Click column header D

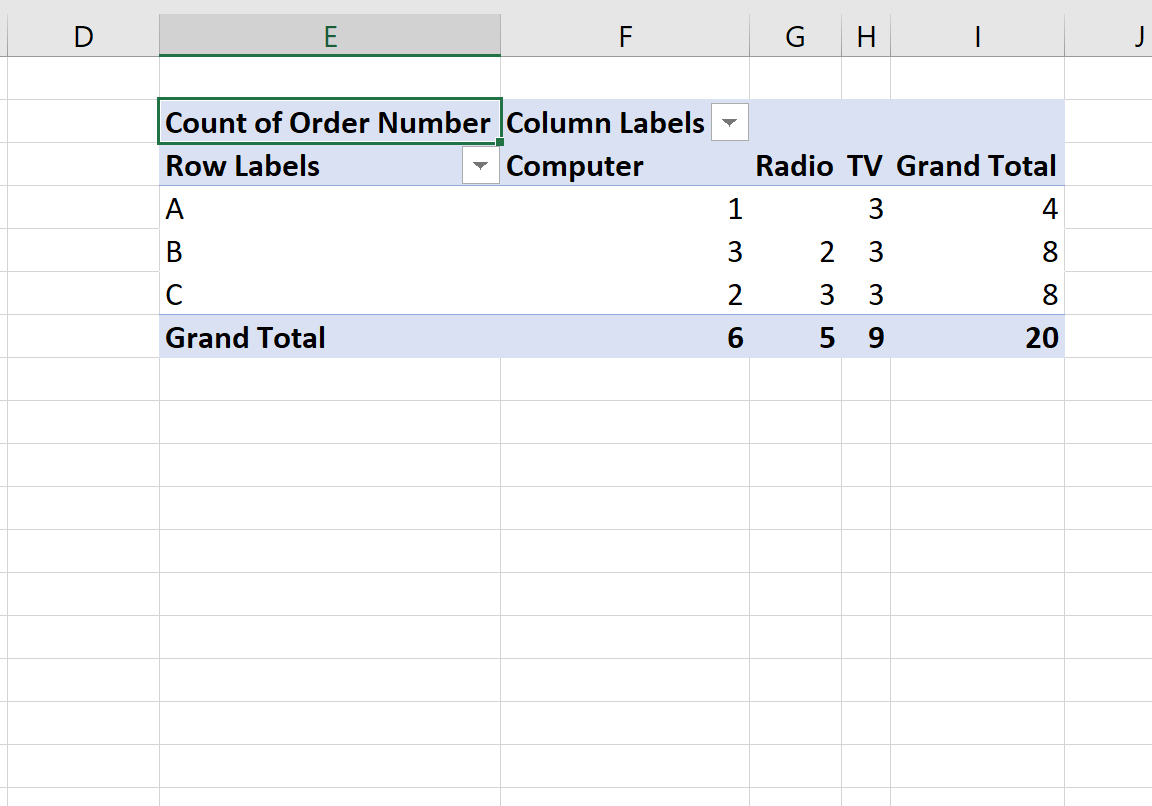coord(83,36)
